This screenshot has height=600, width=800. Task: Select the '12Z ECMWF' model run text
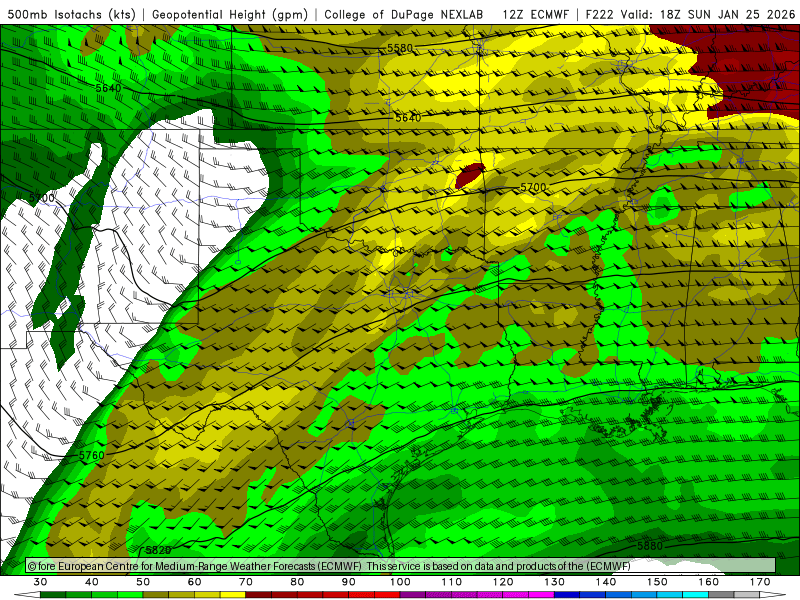(x=535, y=14)
